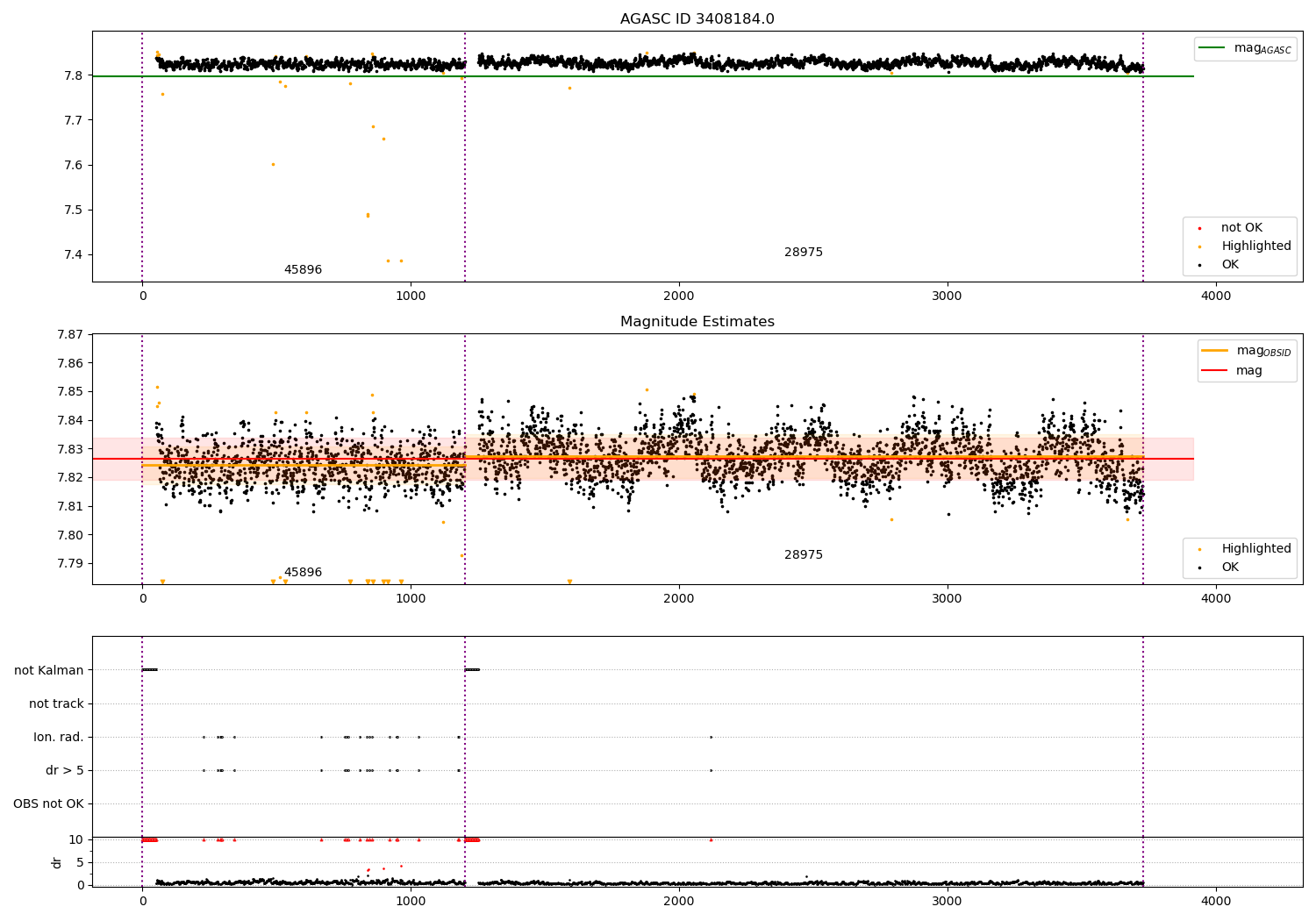The image size is (1316, 921).
Task: Click the 7.8 y-axis tick of the top plot
Action: coord(74,76)
